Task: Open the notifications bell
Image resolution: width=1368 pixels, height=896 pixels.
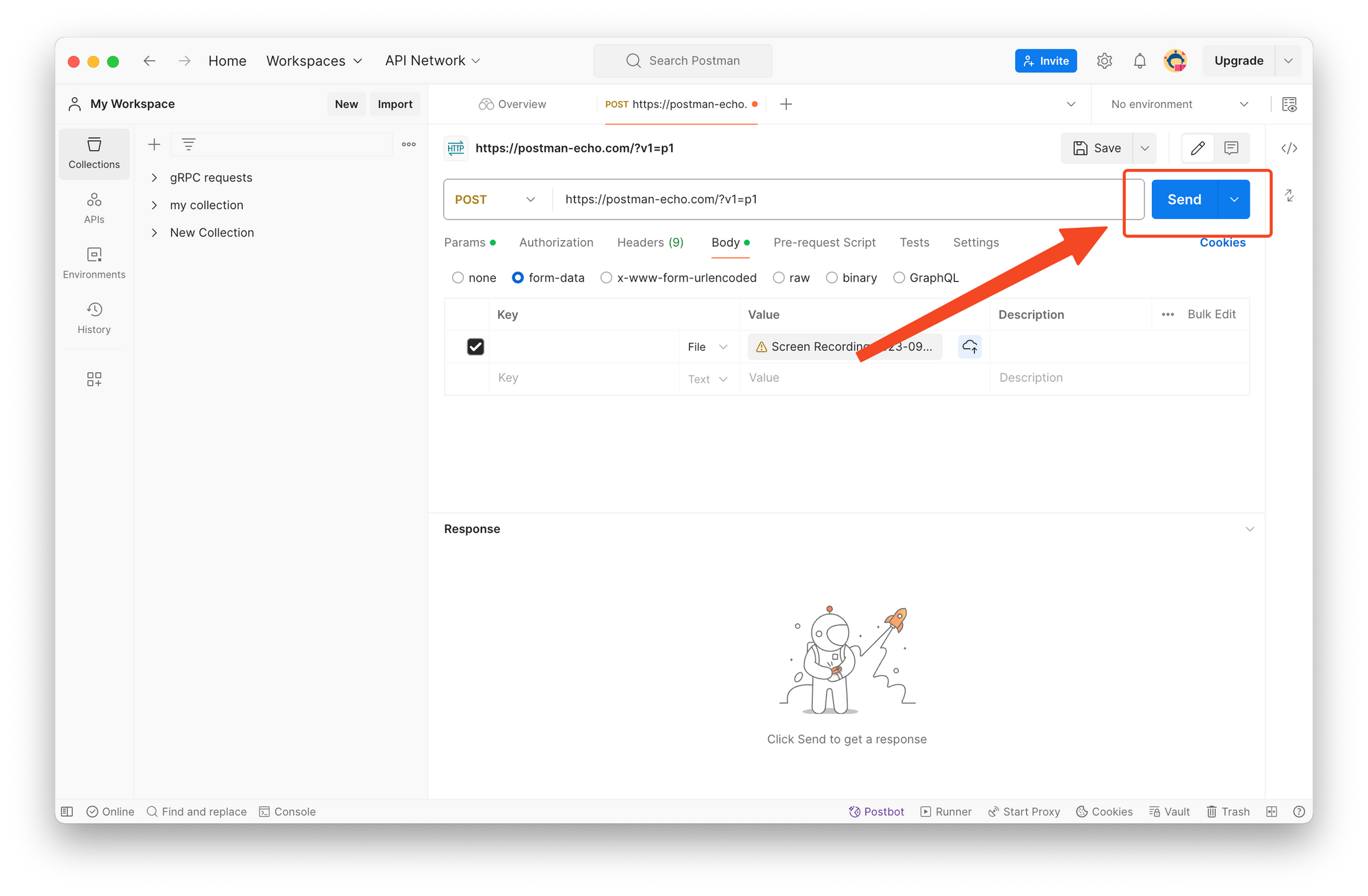Action: click(1140, 61)
